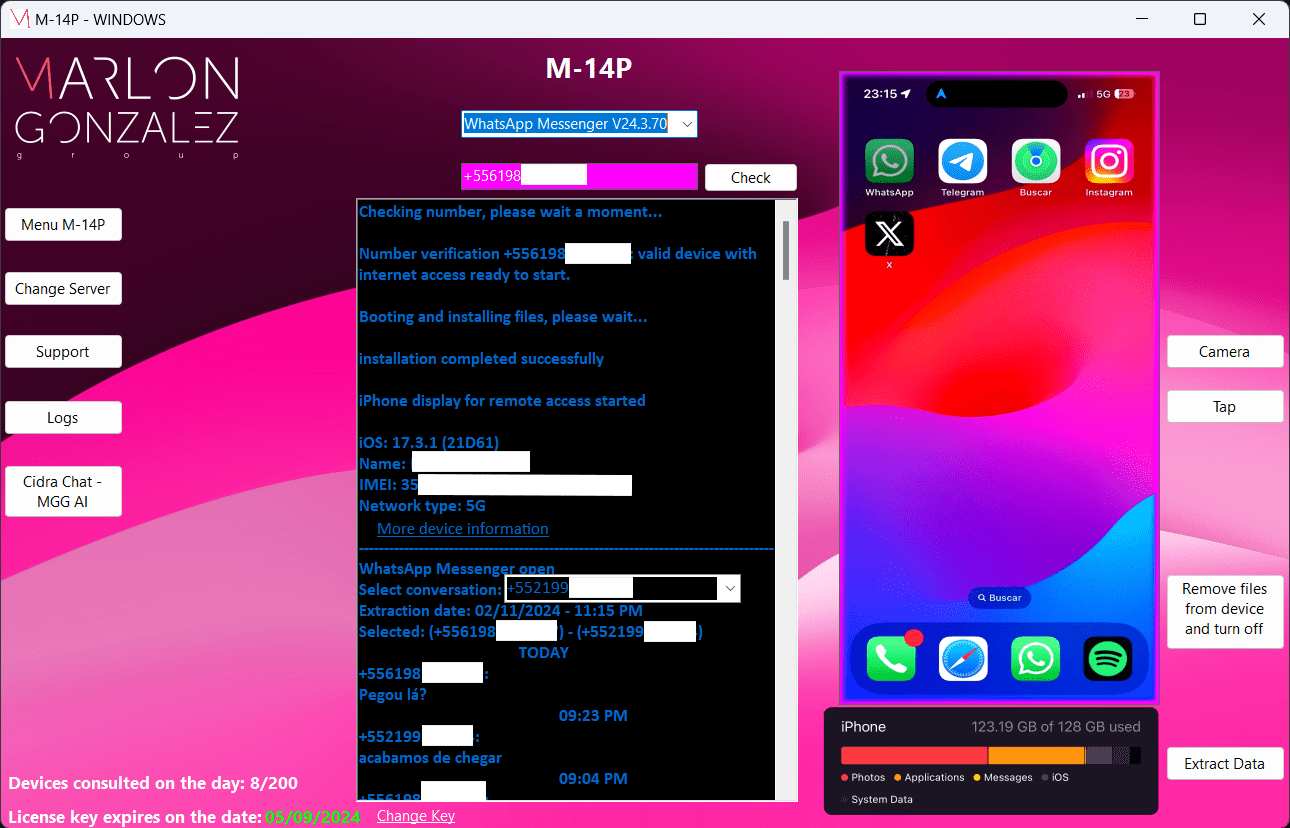Maximize the M-14P window

1200,19
